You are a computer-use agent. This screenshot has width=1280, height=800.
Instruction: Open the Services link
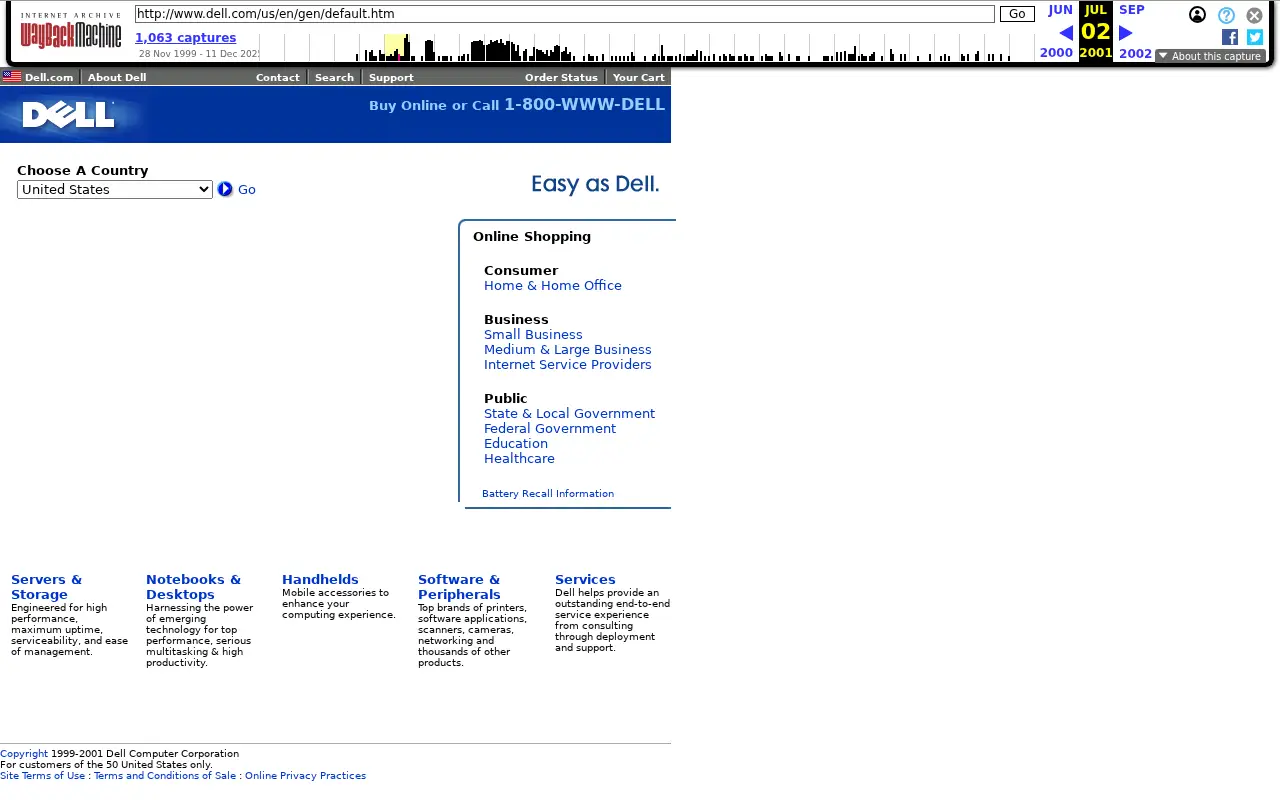click(x=585, y=580)
